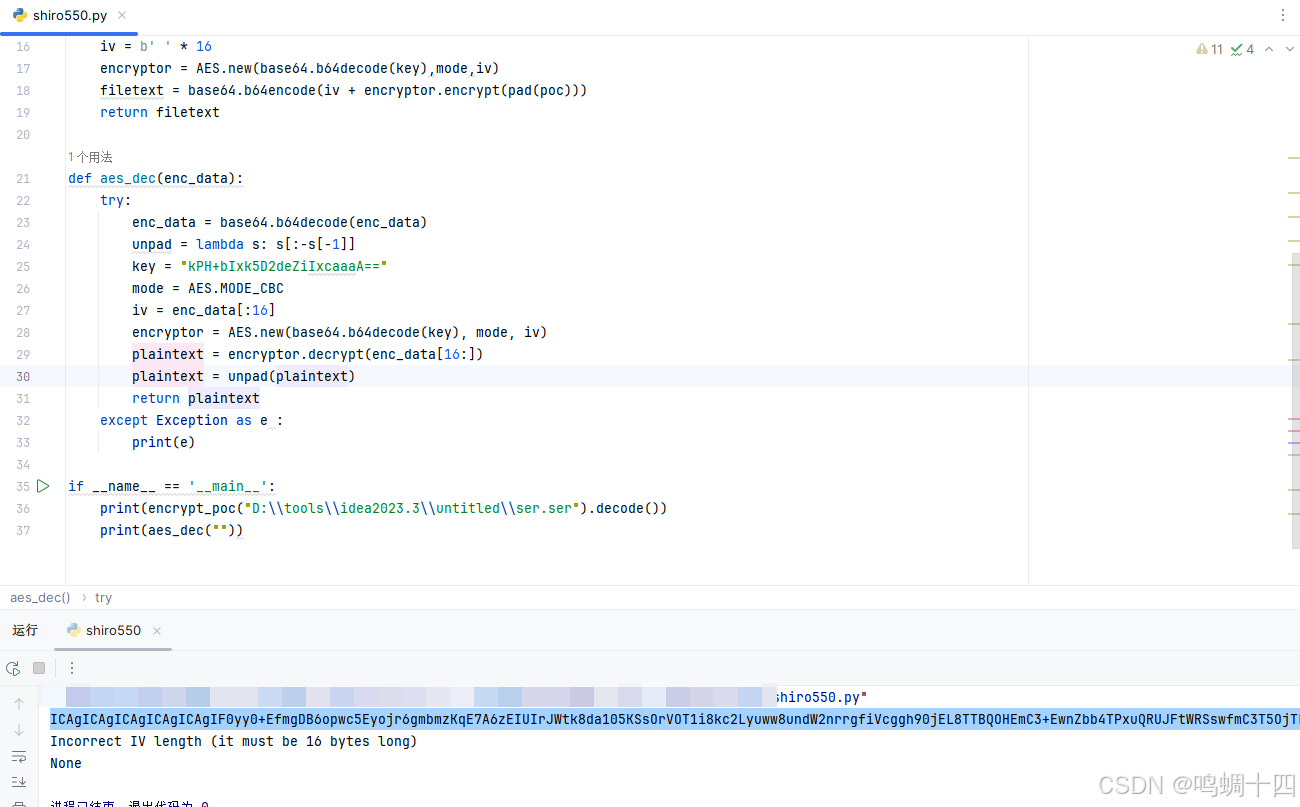
Task: Click line number 30 in the gutter
Action: coord(23,376)
